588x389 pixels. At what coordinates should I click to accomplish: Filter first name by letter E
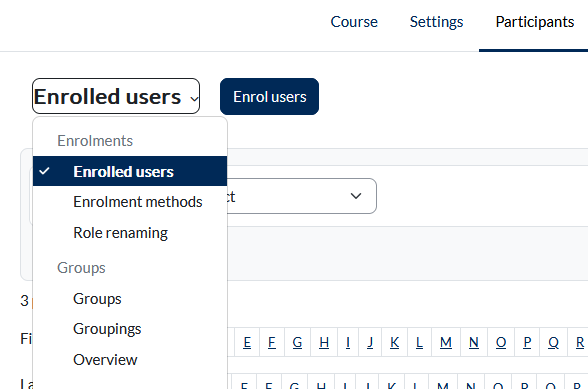pyautogui.click(x=247, y=342)
